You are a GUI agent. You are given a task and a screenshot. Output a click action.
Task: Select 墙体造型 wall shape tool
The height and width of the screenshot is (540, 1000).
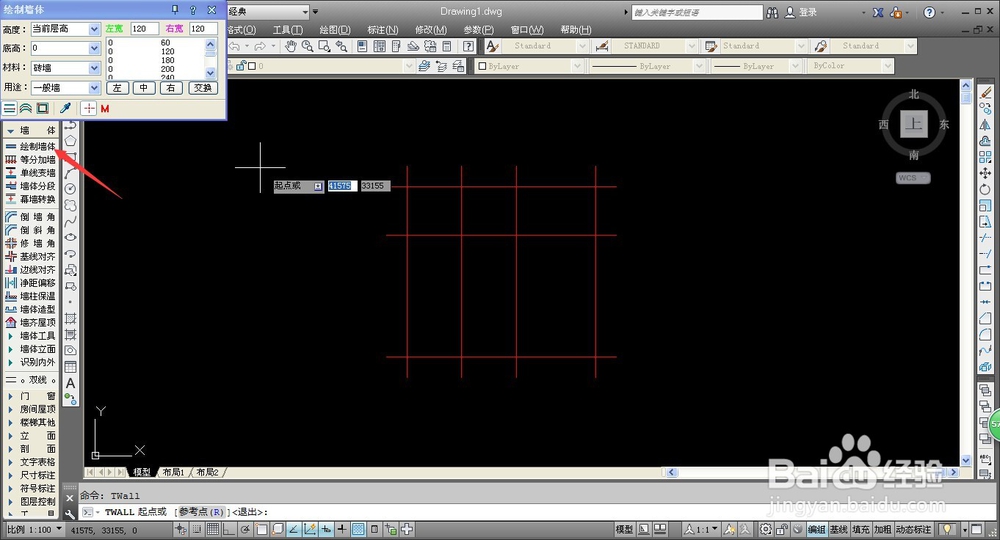point(31,309)
